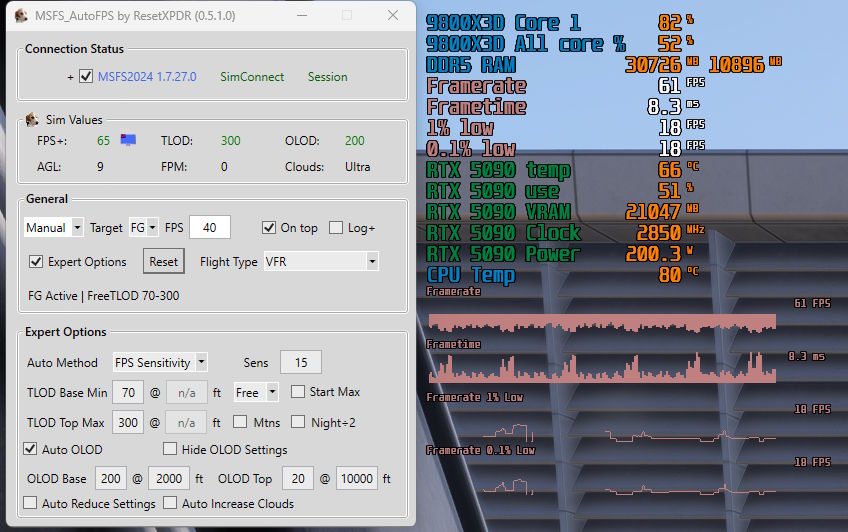Screen dimensions: 848x532
Task: Expand the Flight Type VFR dropdown
Action: click(321, 262)
